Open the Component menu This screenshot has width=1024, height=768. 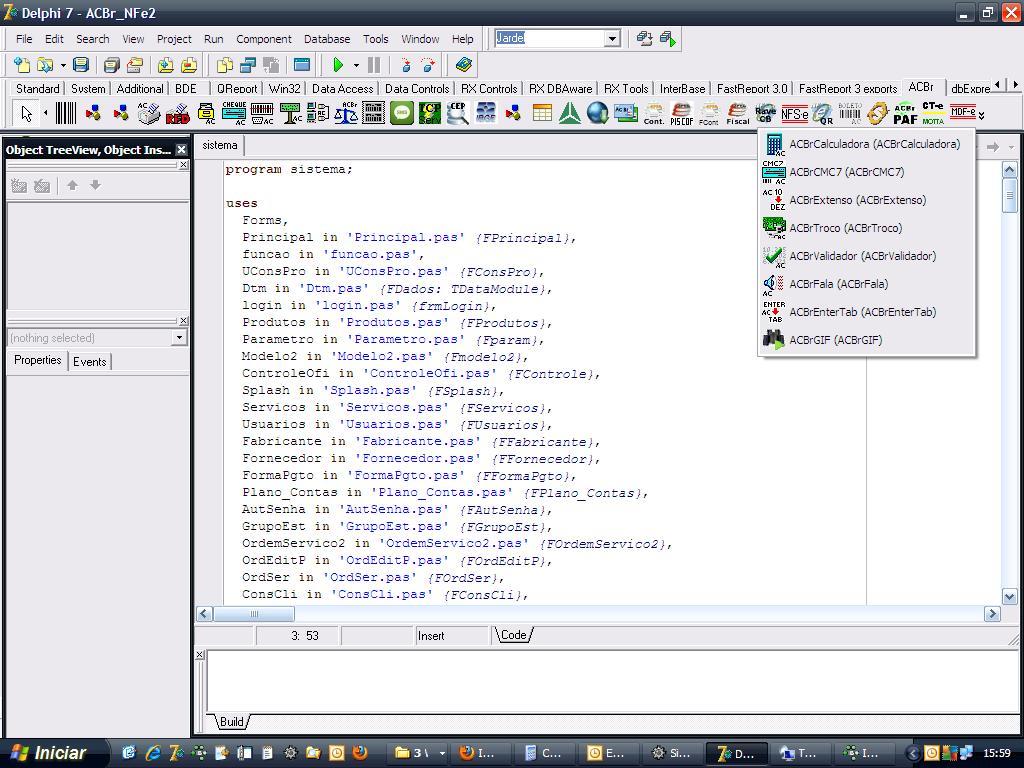(x=264, y=39)
